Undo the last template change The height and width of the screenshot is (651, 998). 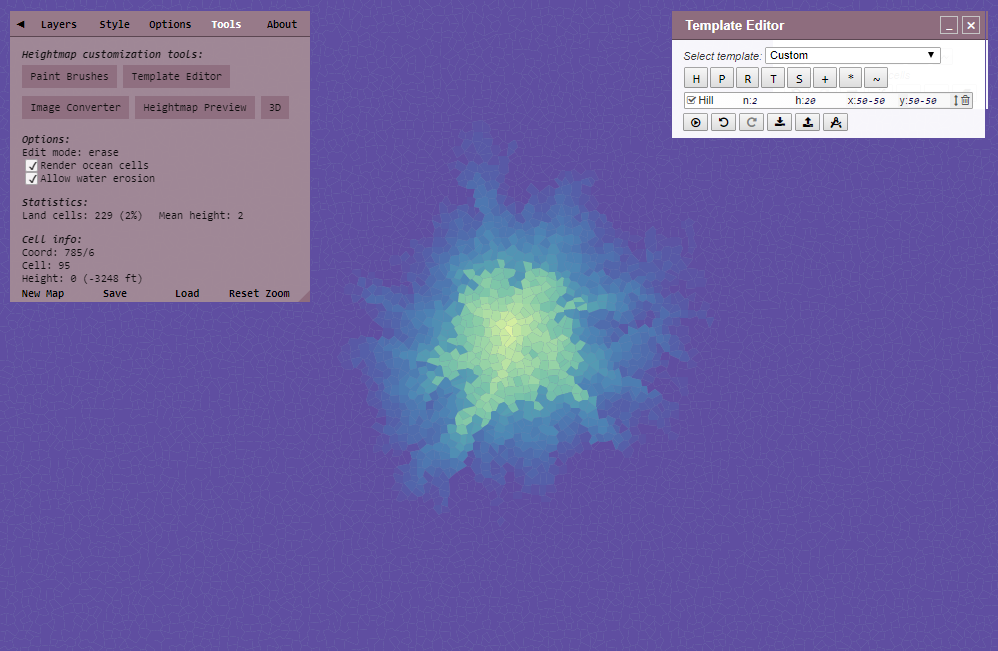point(721,122)
